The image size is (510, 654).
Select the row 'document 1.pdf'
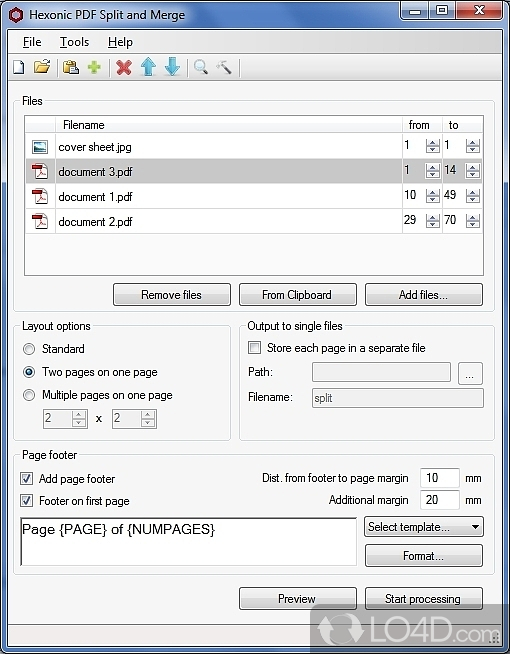pyautogui.click(x=254, y=196)
